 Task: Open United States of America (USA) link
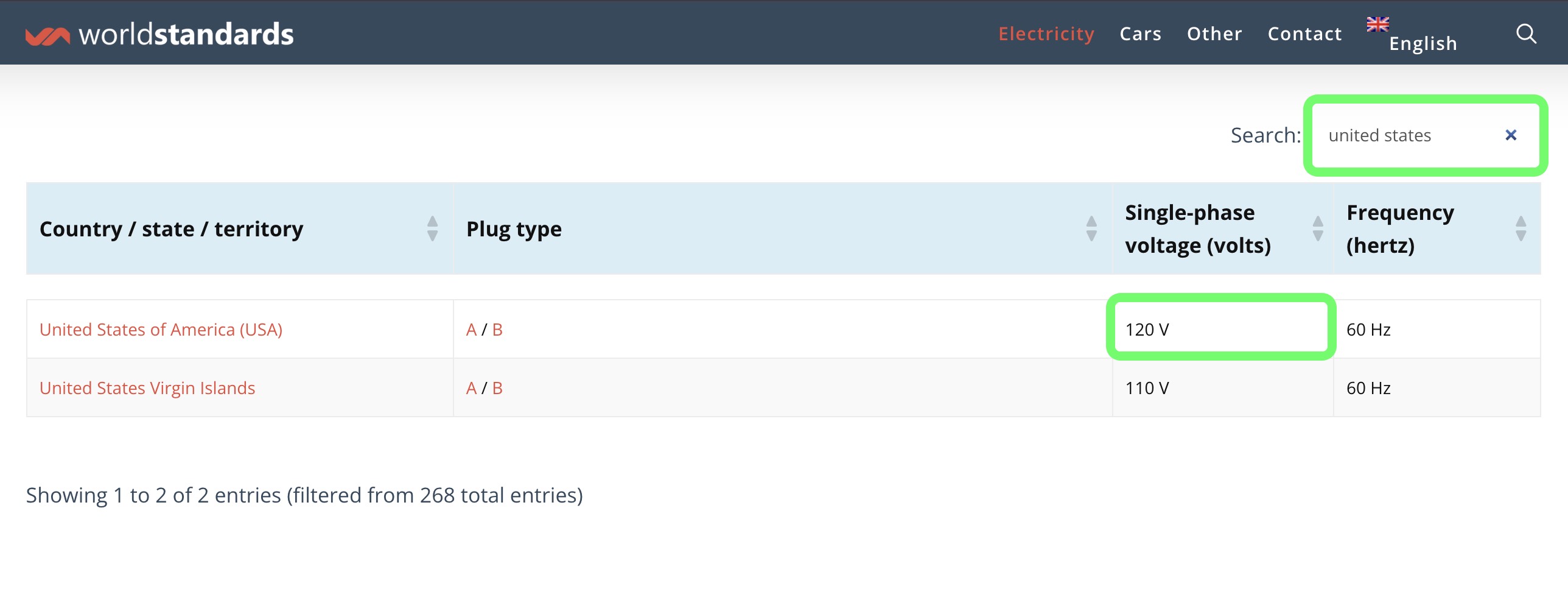(161, 330)
